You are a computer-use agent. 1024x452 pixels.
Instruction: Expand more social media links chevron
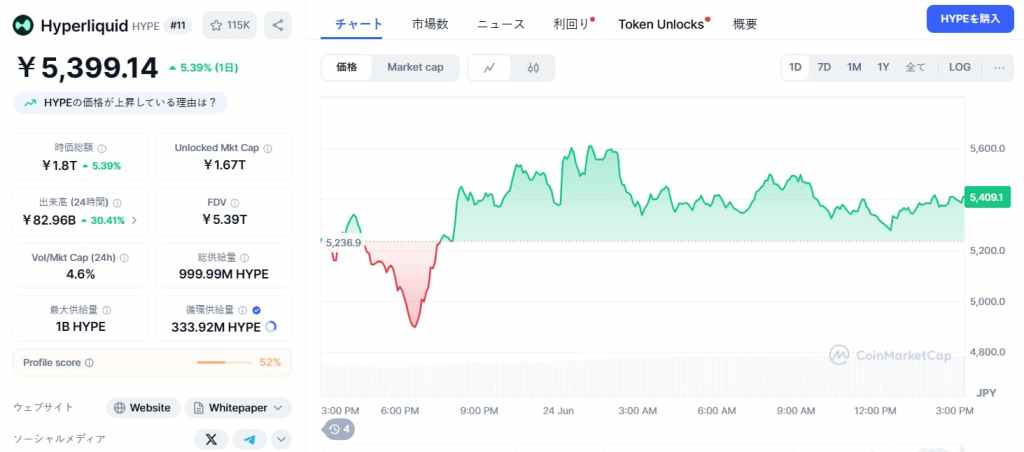[x=281, y=440]
